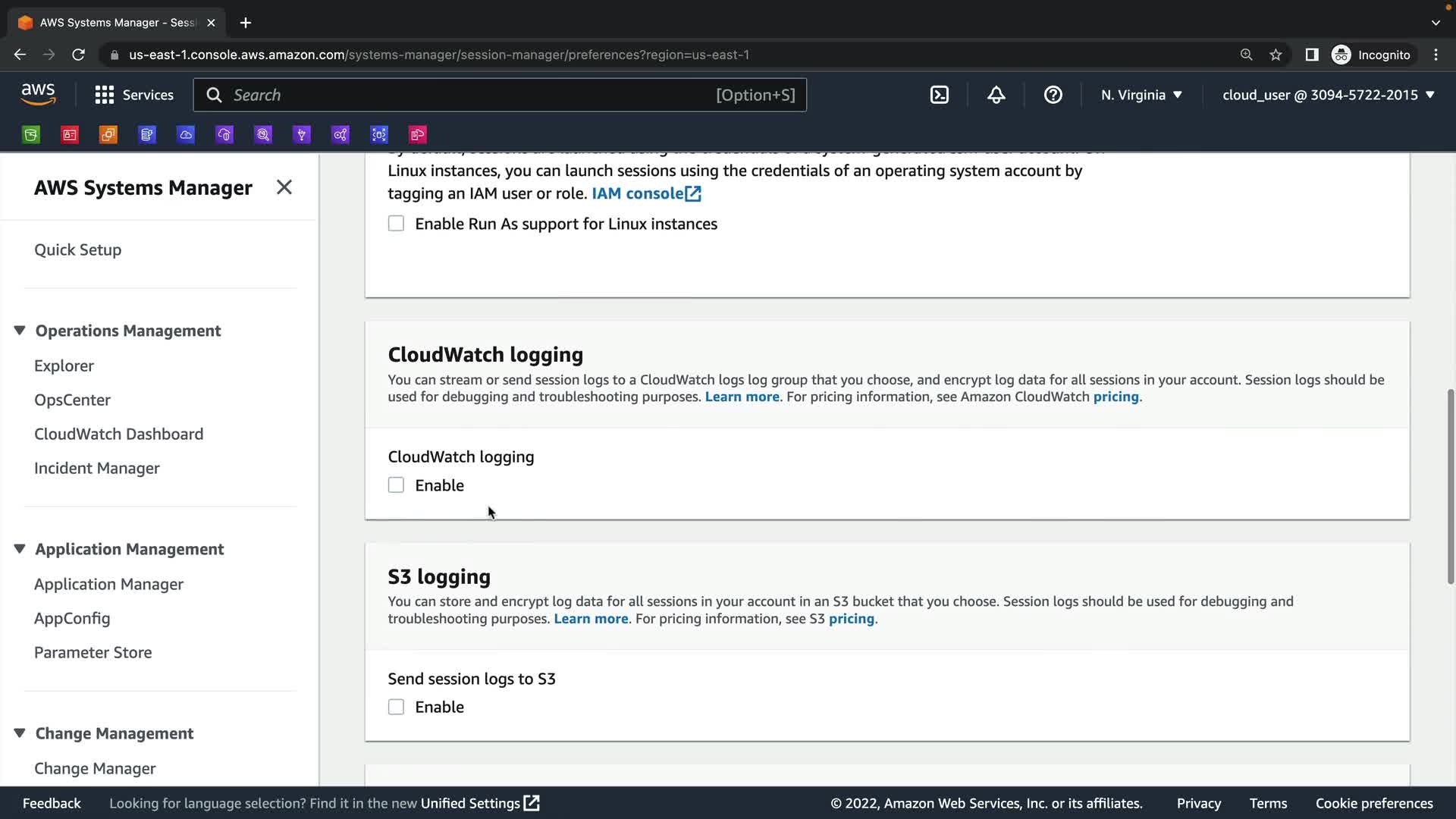Enable CloudWatch logging checkbox
The height and width of the screenshot is (819, 1456).
[396, 485]
